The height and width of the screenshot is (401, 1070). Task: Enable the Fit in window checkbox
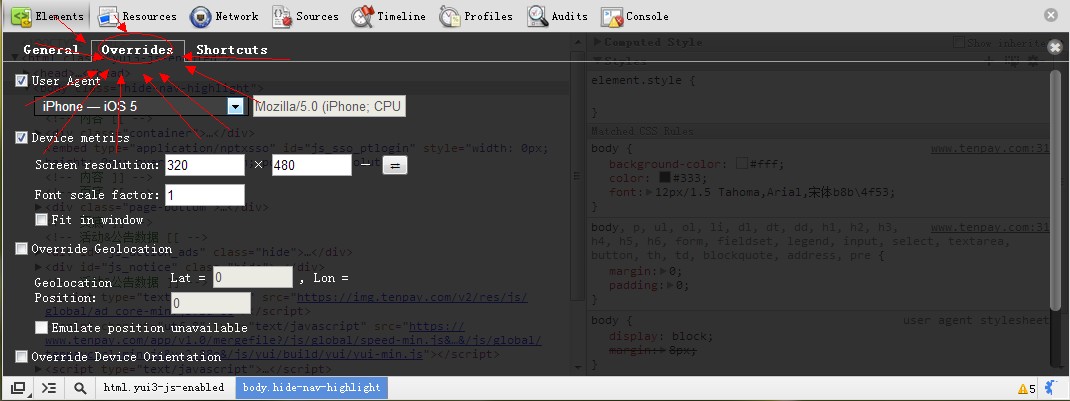tap(42, 220)
